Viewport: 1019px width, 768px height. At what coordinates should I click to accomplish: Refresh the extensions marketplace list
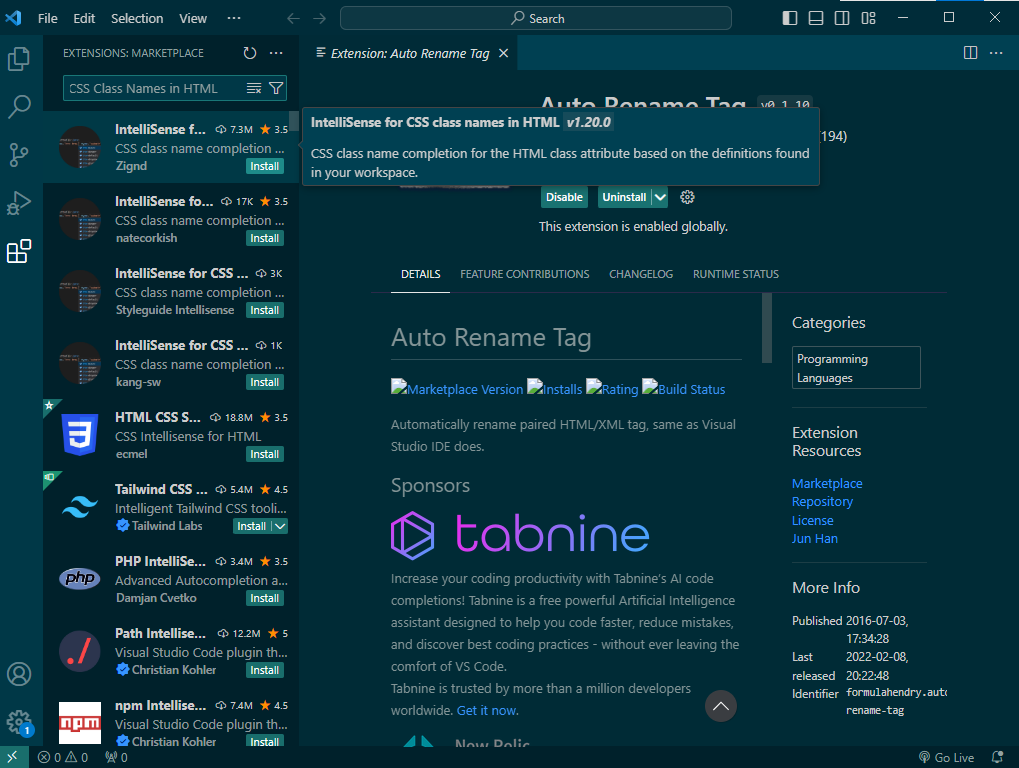pyautogui.click(x=250, y=53)
